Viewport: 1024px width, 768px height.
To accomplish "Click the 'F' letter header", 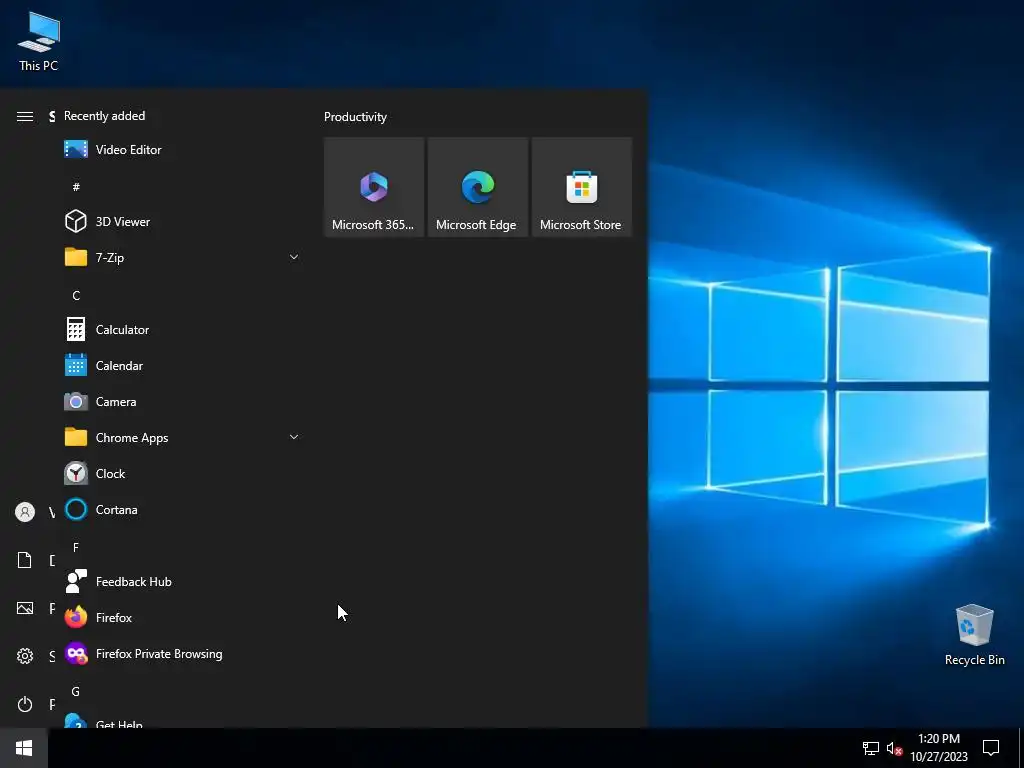I will tap(76, 547).
